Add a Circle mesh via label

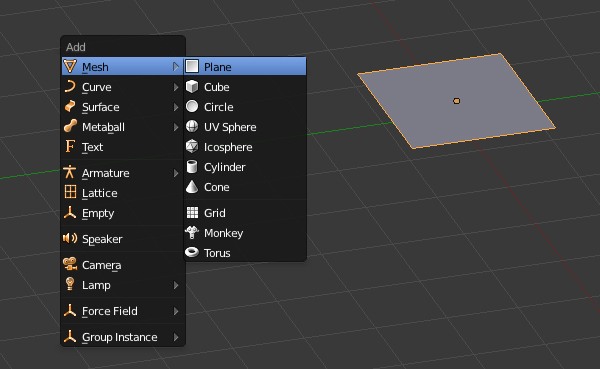tap(218, 107)
